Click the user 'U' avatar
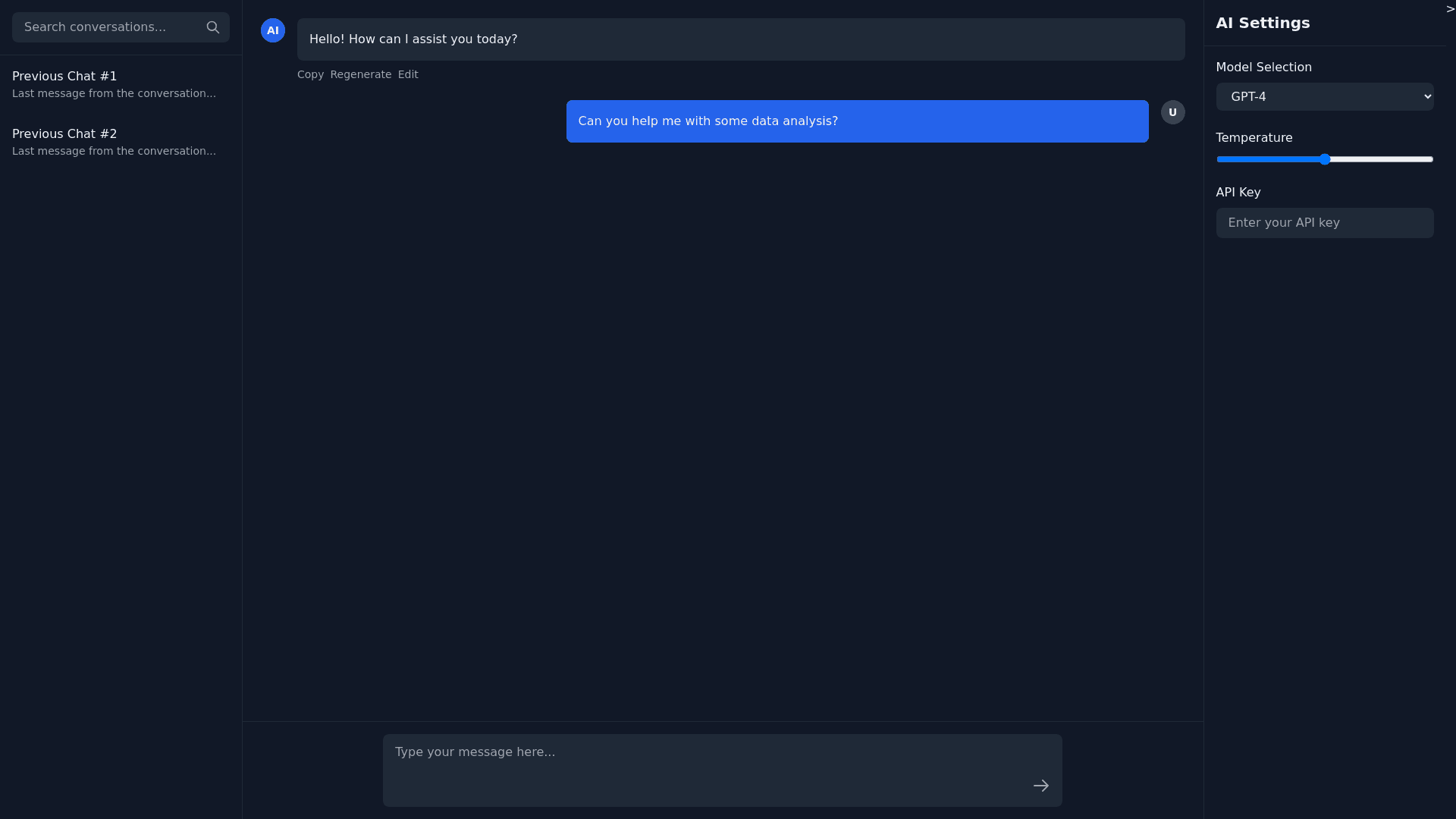 click(1172, 112)
